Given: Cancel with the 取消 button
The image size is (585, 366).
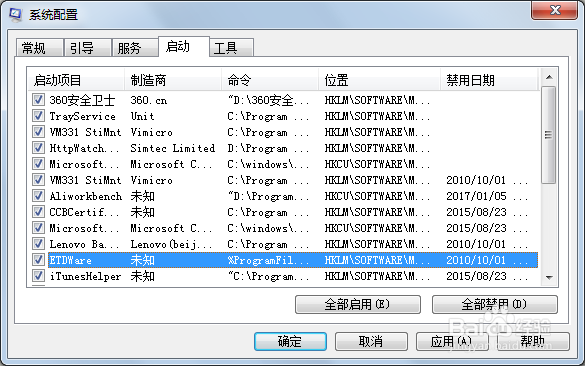Looking at the screenshot, I should point(371,341).
